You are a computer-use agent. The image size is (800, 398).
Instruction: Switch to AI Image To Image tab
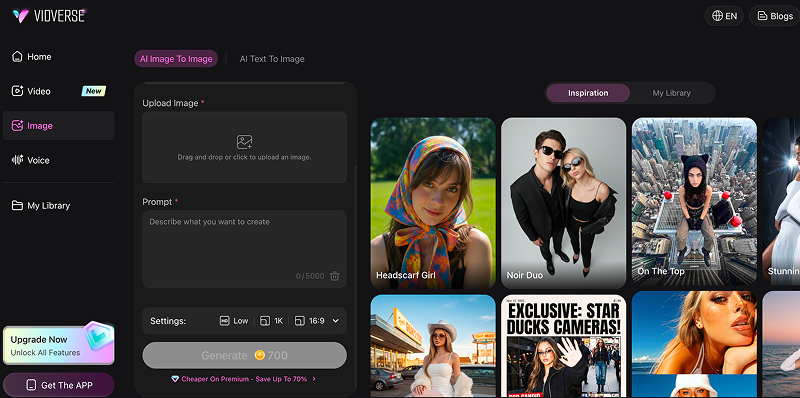pos(176,59)
